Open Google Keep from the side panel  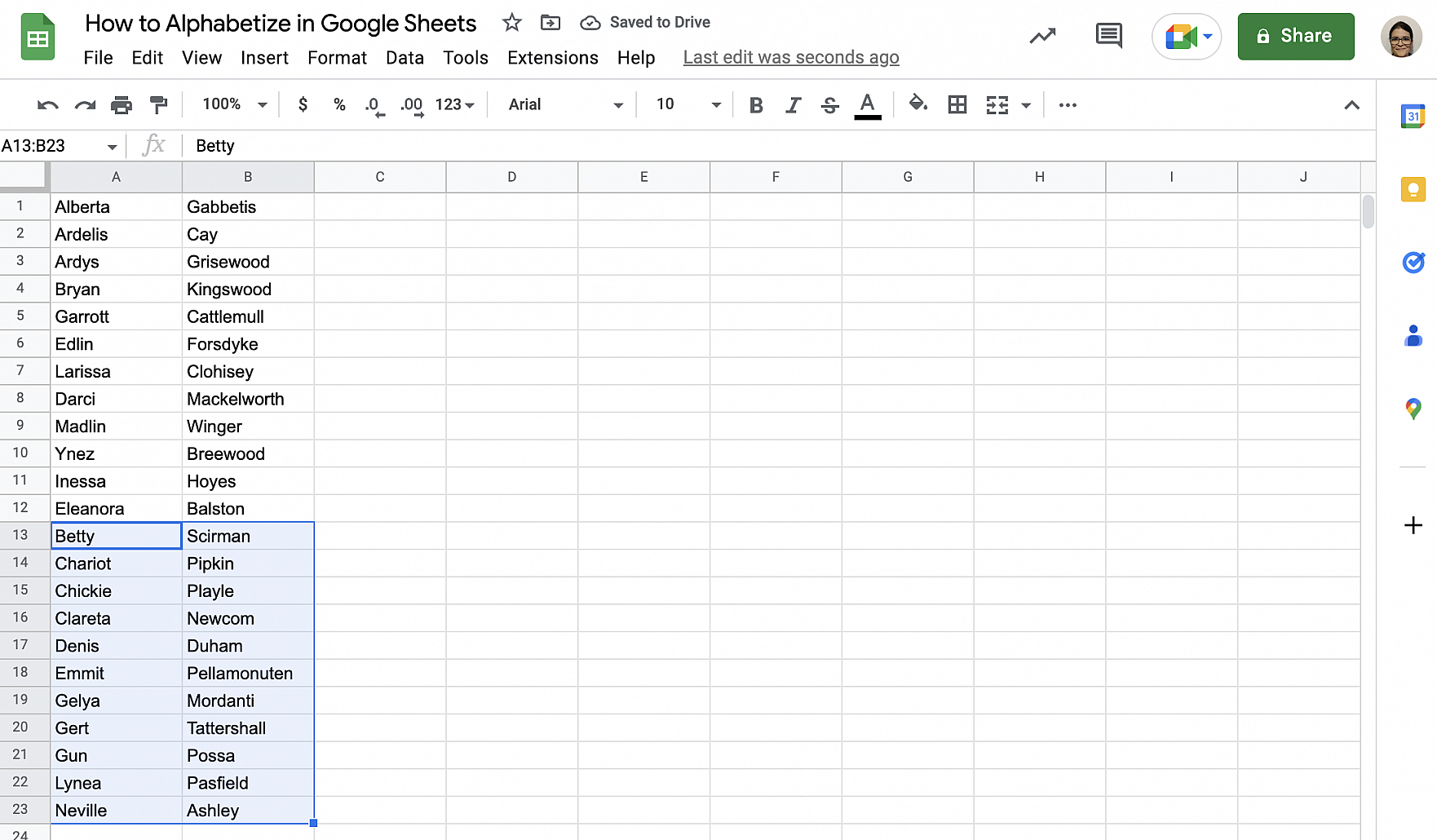1413,189
